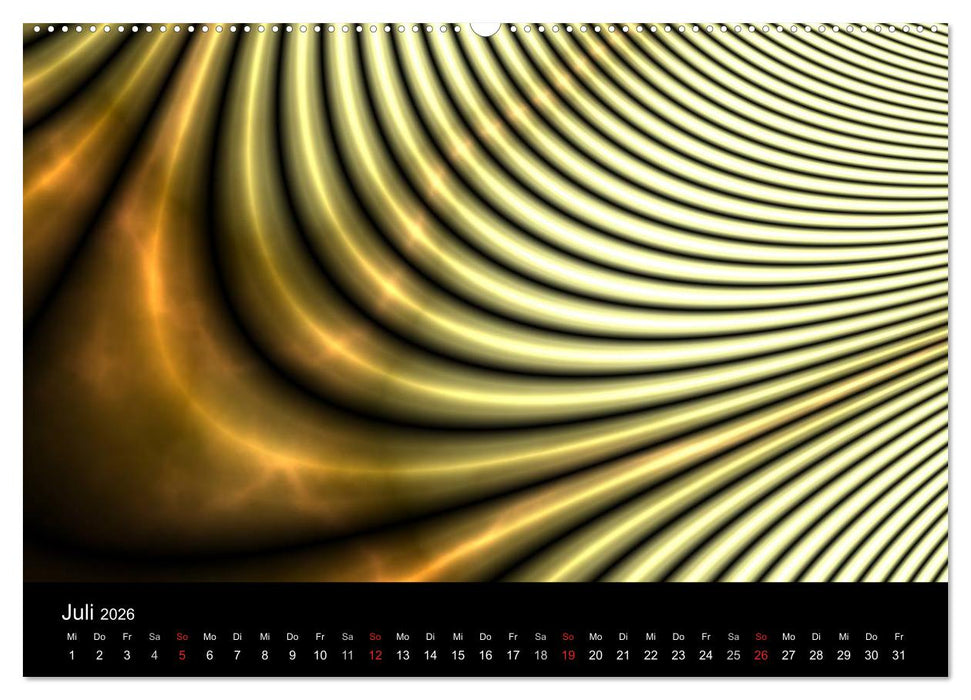Click the So weekday label above date 5
Image resolution: width=971 pixels, height=700 pixels.
click(180, 634)
